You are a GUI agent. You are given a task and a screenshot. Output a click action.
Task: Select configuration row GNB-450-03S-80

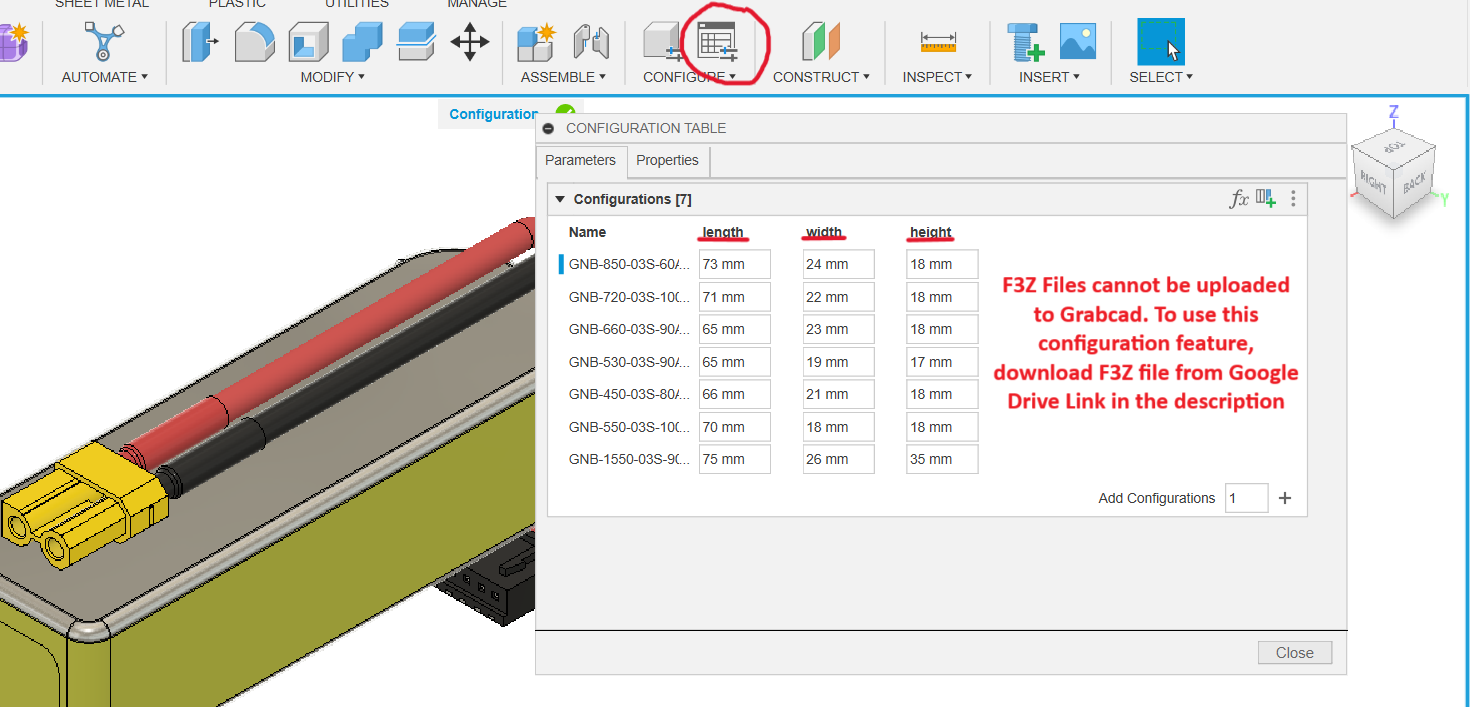point(629,394)
